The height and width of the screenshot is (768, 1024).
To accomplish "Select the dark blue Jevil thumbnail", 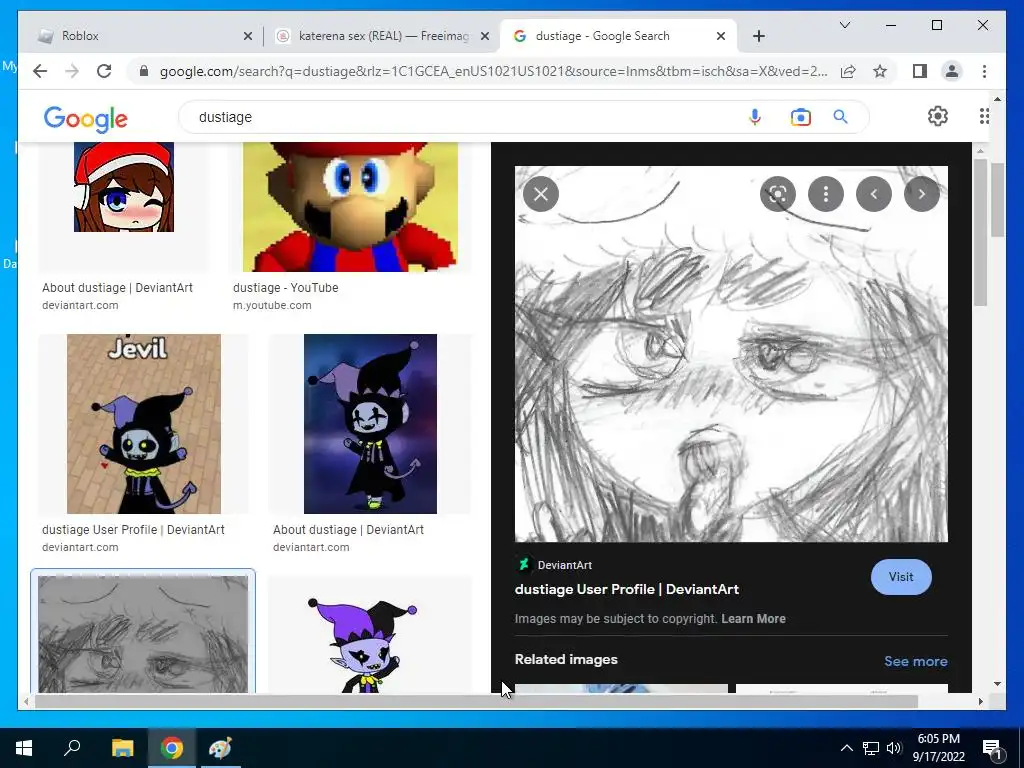I will [370, 424].
